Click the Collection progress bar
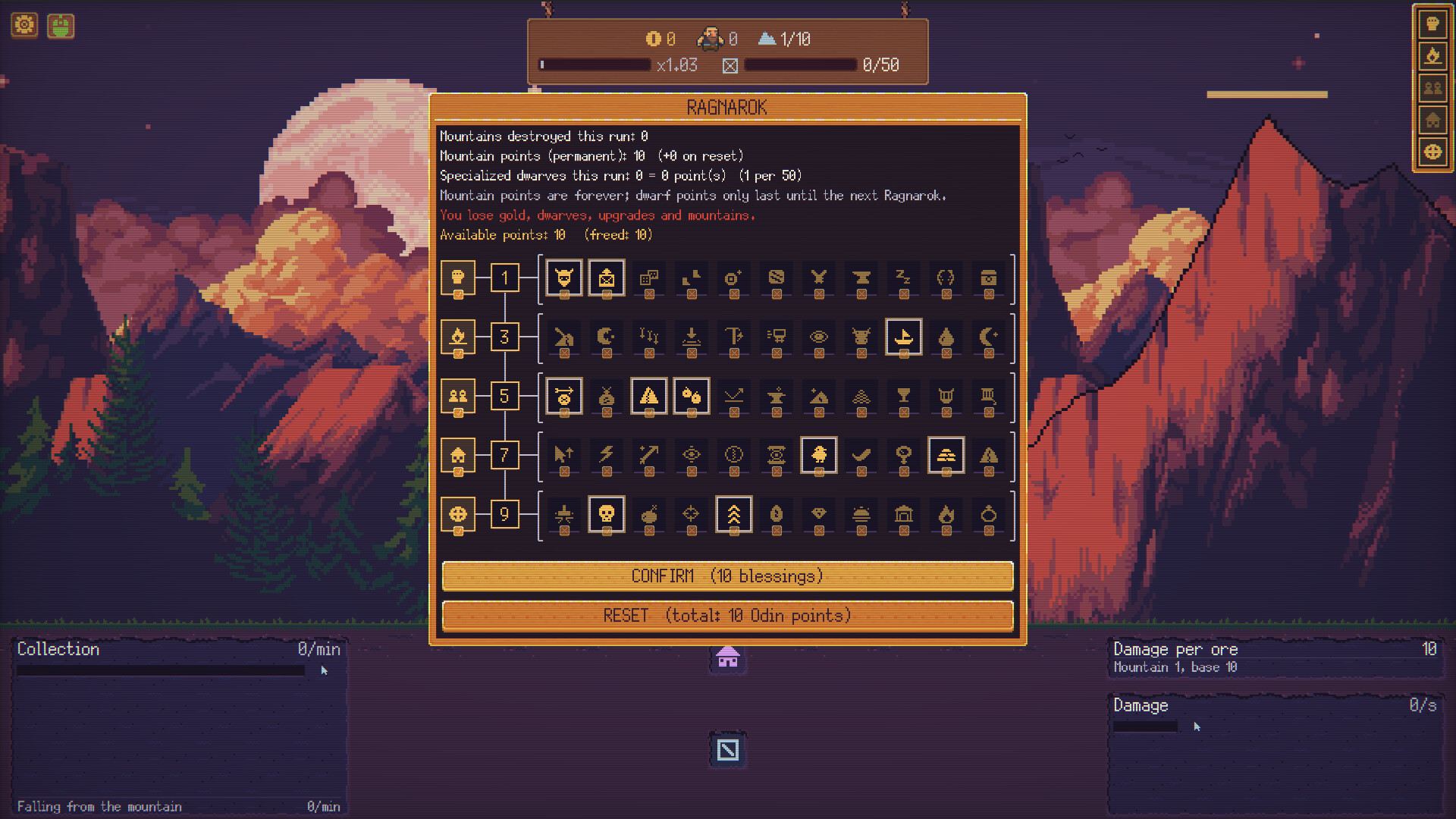The height and width of the screenshot is (819, 1456). 161,670
